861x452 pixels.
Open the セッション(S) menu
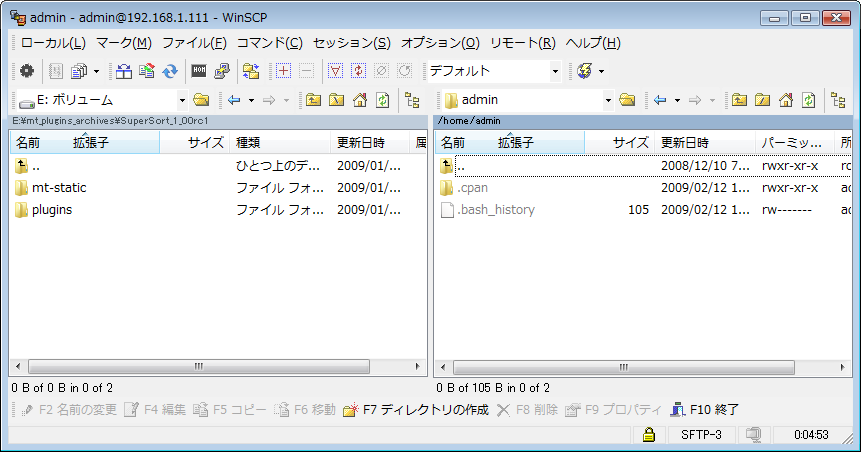pos(352,43)
